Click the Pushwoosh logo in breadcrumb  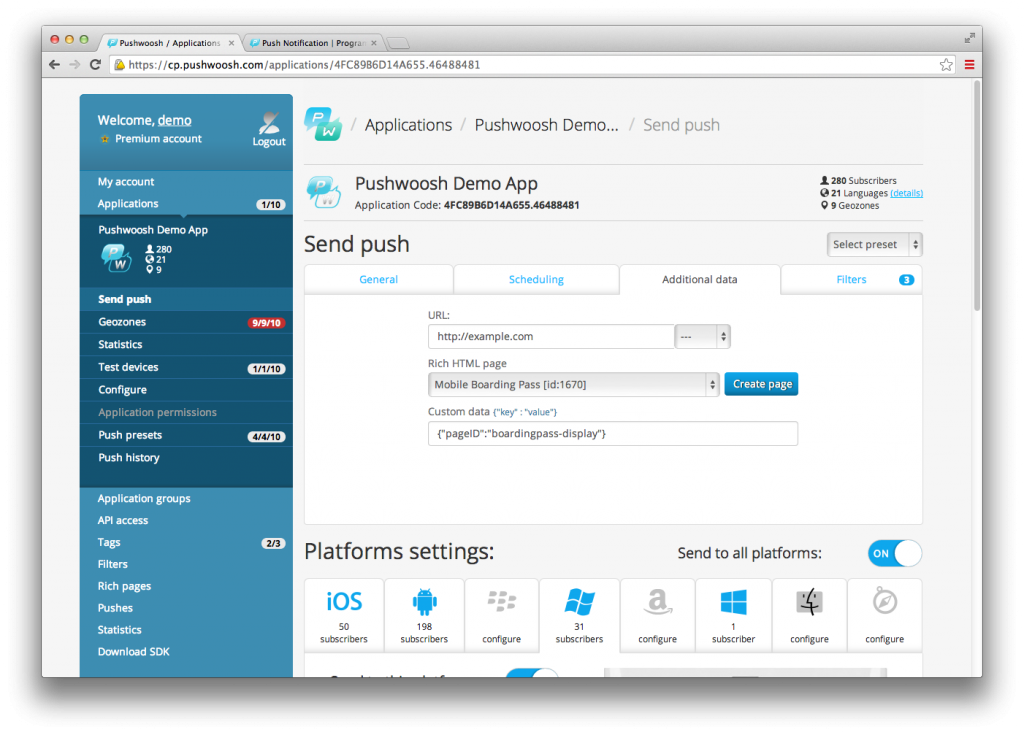click(x=323, y=124)
